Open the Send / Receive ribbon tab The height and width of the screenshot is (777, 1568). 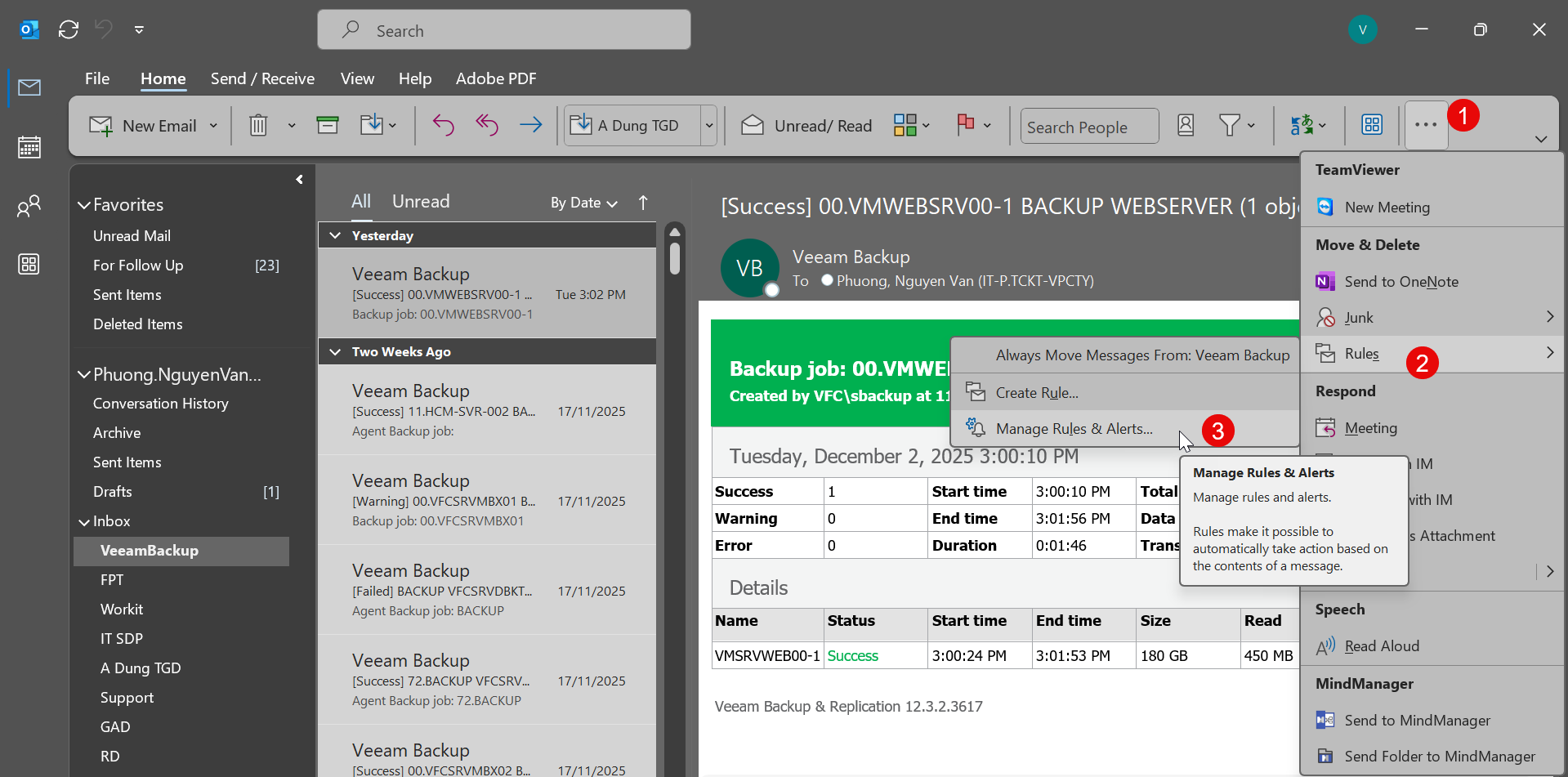tap(262, 78)
